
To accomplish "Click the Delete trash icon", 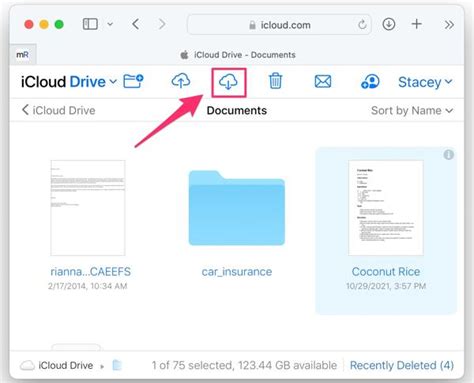I will (x=275, y=81).
